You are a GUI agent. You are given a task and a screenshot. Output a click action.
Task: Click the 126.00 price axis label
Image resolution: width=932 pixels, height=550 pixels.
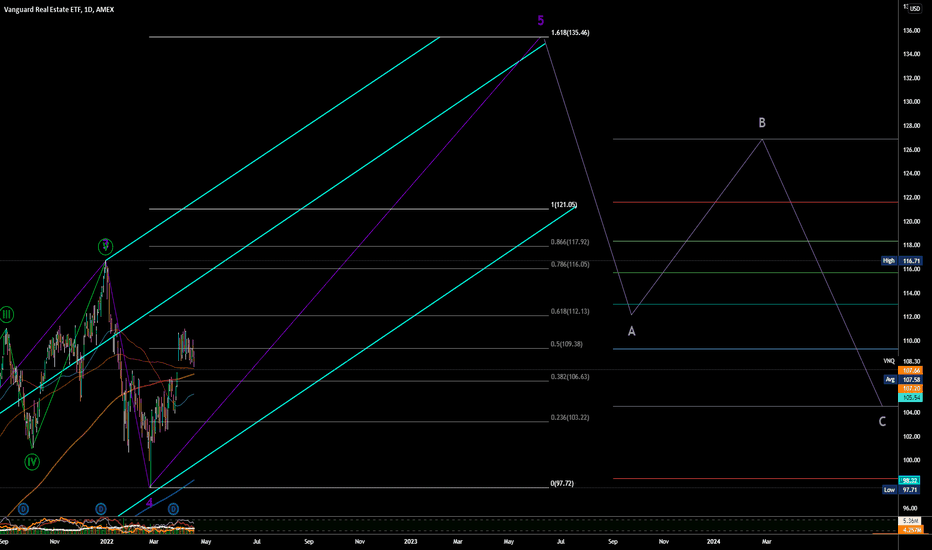(x=911, y=150)
